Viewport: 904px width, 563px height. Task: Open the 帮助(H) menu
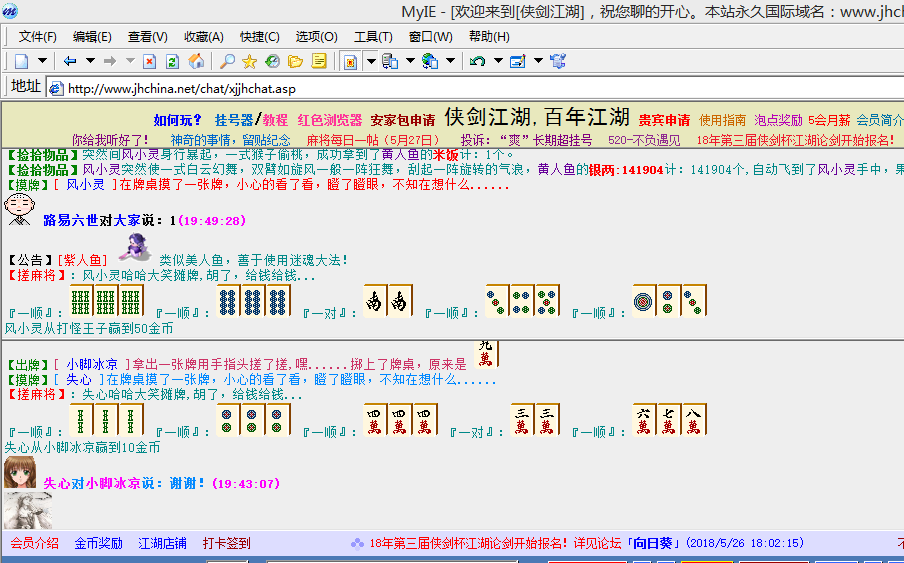point(489,37)
